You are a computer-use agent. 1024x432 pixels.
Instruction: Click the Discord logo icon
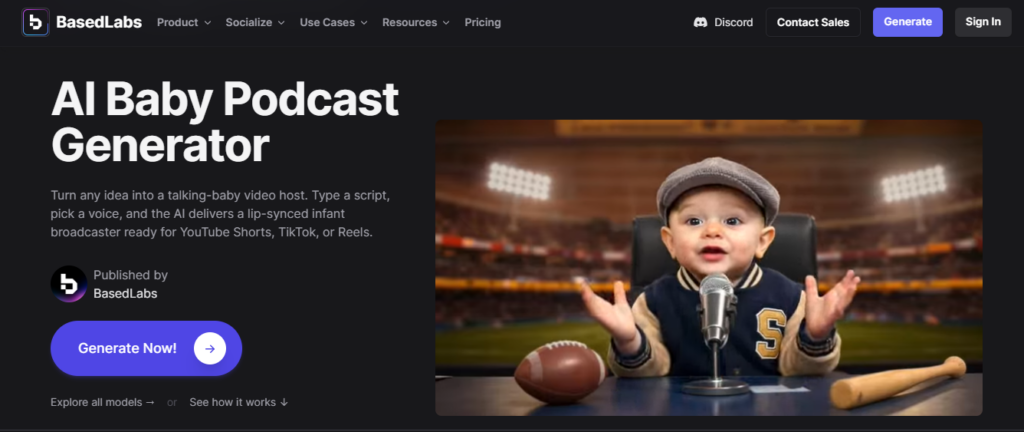[x=701, y=22]
